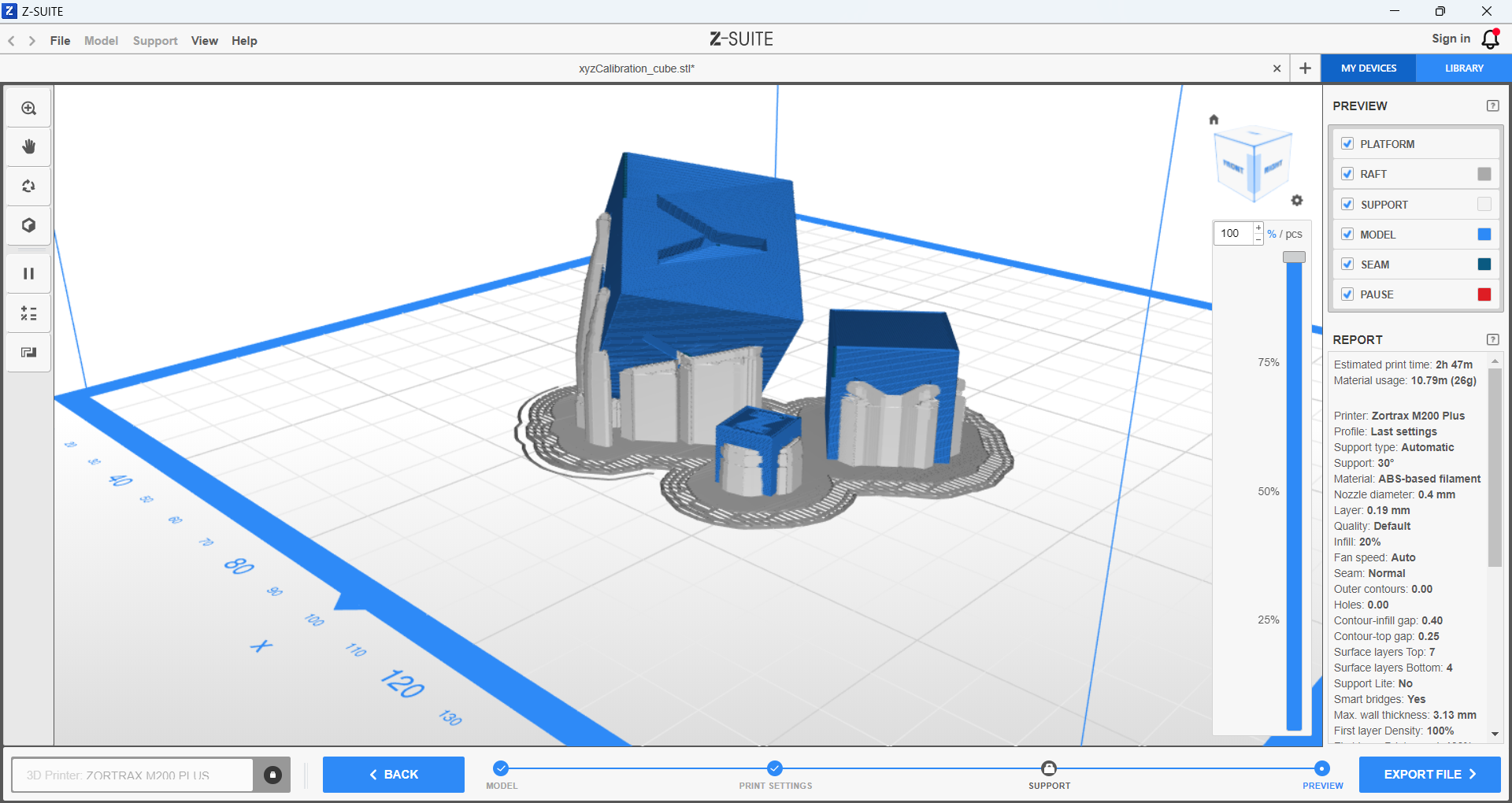This screenshot has width=1512, height=803.
Task: Click the report panel scrollbar thumb
Action: click(x=1495, y=468)
